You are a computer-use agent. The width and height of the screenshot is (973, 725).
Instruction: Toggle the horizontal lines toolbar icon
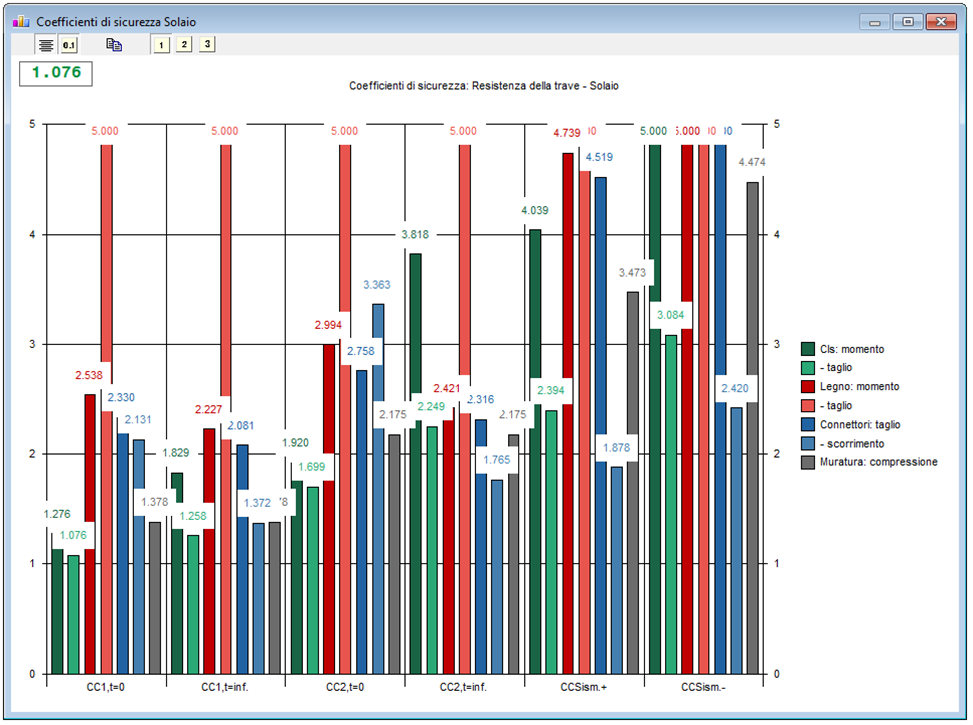tap(46, 44)
